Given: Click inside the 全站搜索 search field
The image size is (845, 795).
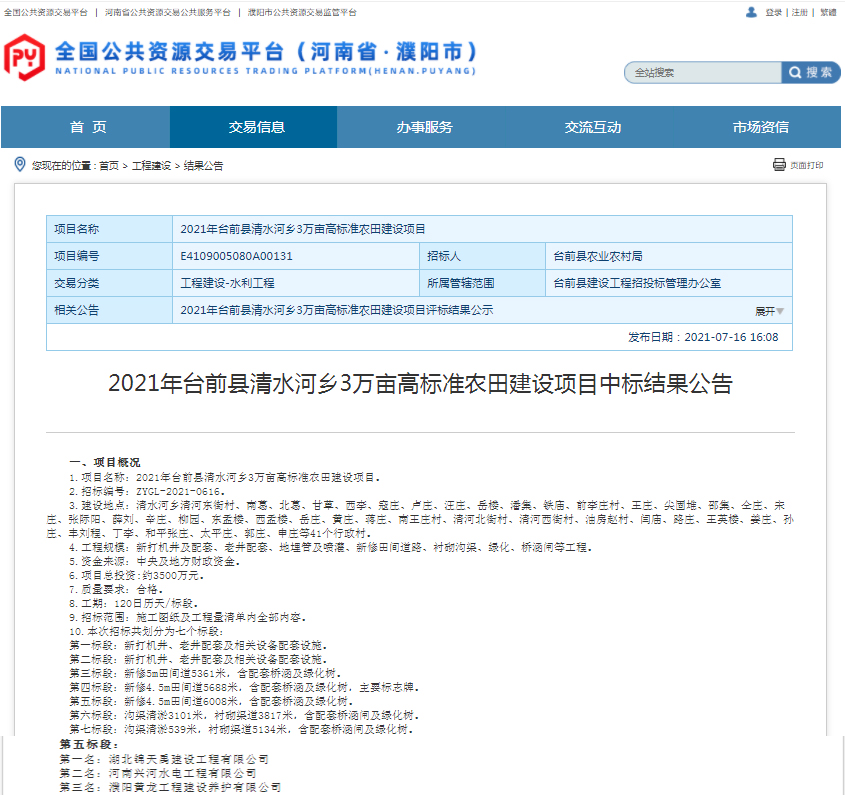Looking at the screenshot, I should [x=700, y=72].
